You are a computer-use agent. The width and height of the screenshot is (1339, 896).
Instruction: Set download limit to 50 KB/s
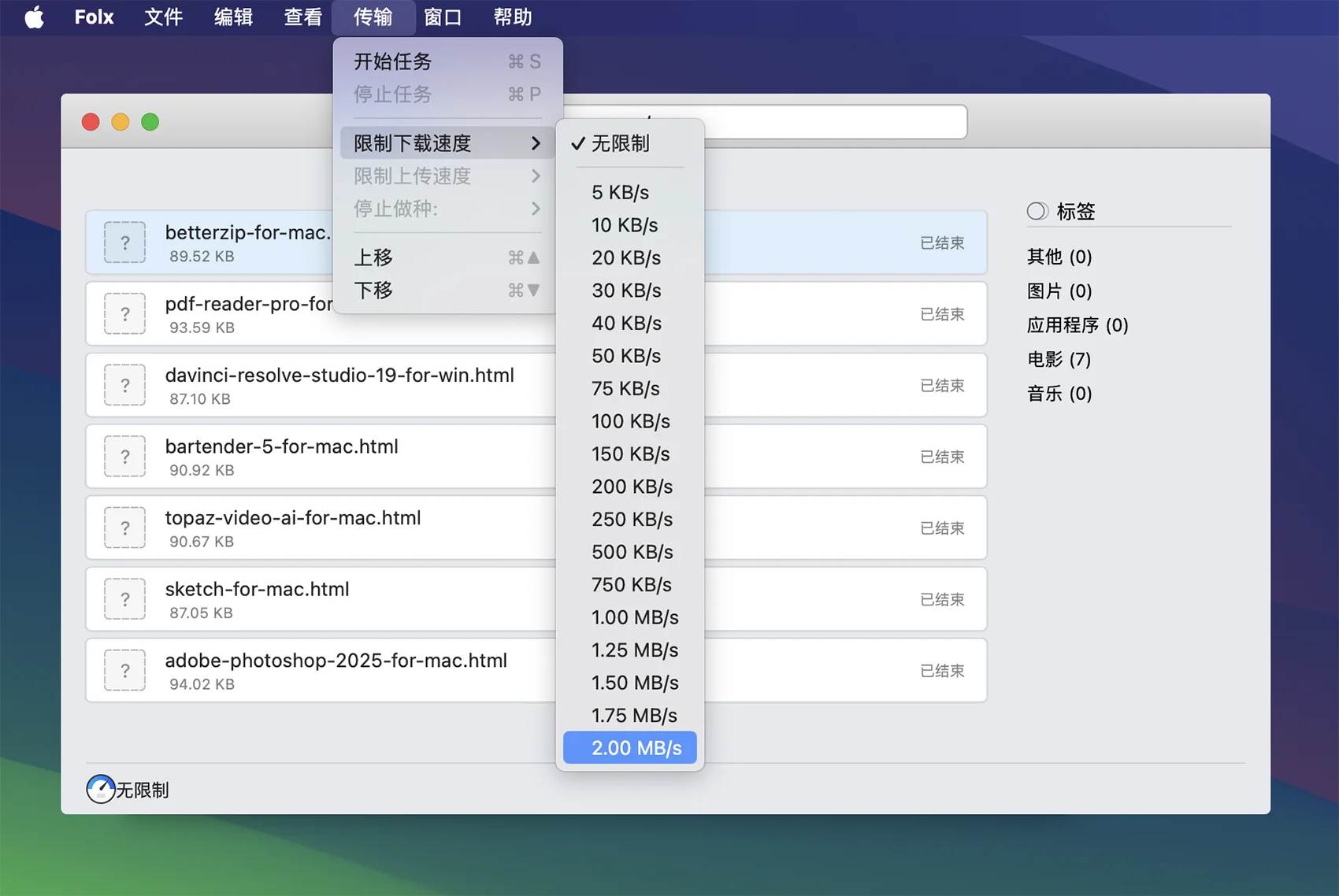[x=630, y=356]
